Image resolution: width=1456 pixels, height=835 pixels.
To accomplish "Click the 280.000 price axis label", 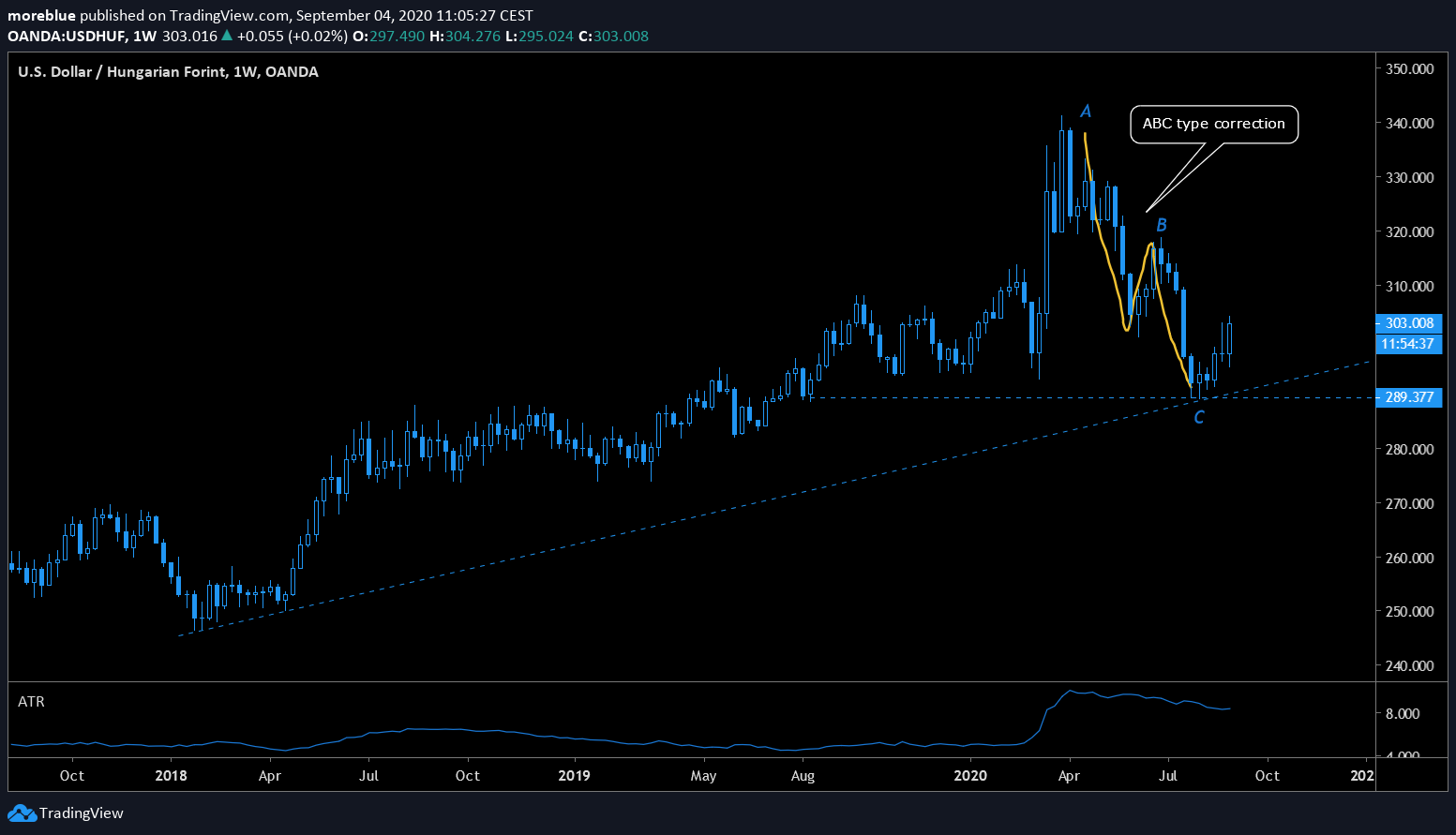I will (1409, 450).
